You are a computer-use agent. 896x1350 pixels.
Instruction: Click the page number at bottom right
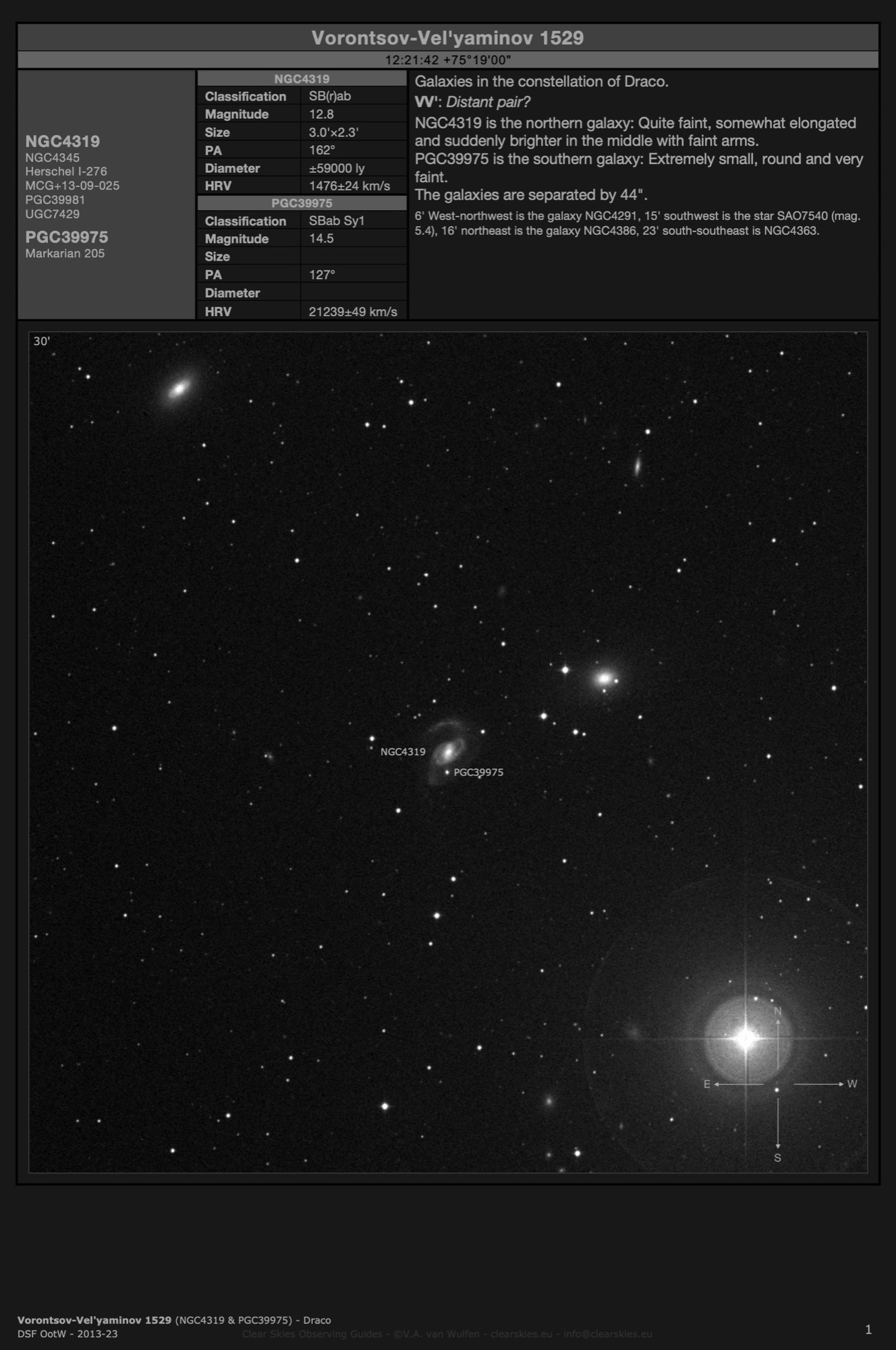pos(868,1330)
